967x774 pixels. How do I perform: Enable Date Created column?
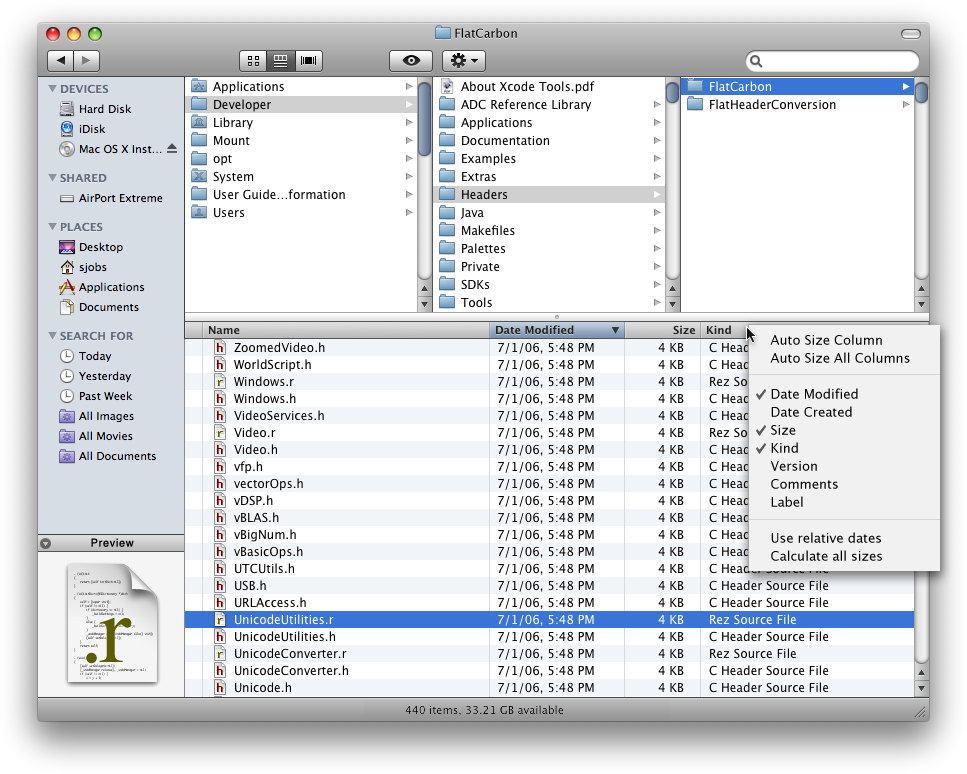(x=811, y=412)
